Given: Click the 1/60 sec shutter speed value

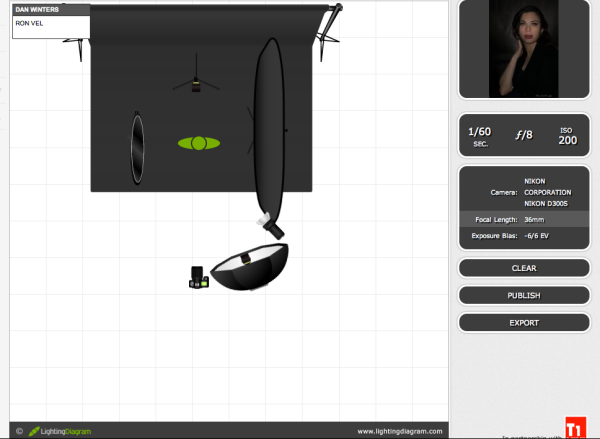Looking at the screenshot, I should 480,135.
